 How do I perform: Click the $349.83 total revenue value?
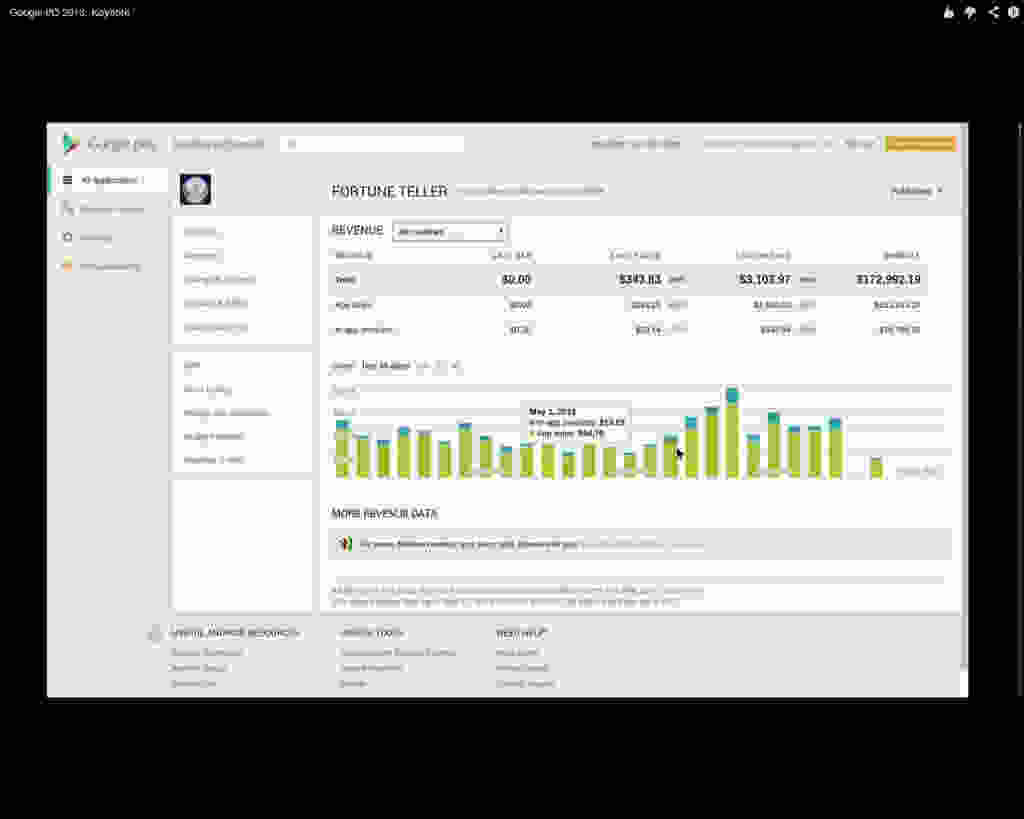tap(640, 280)
